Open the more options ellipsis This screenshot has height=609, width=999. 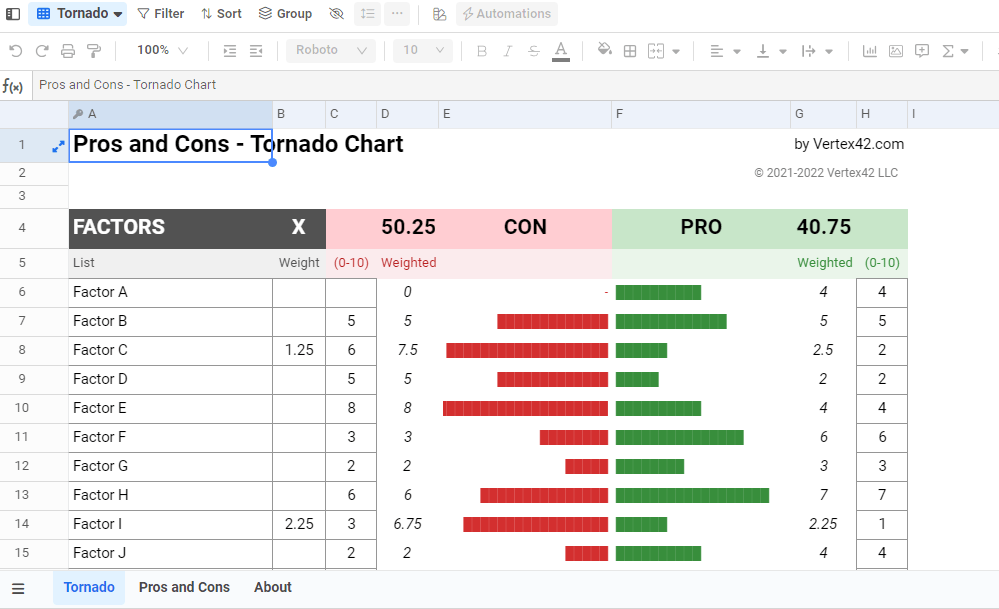(397, 13)
